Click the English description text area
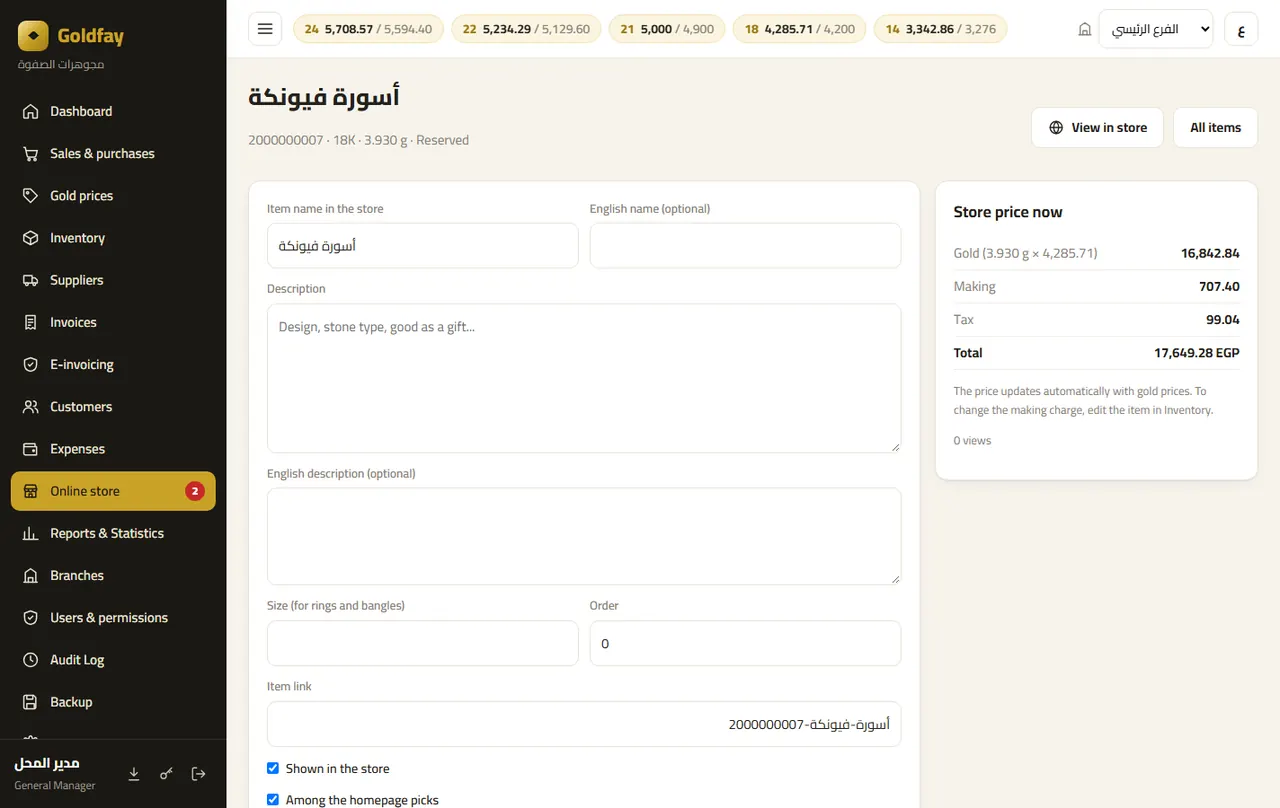The height and width of the screenshot is (808, 1280). point(584,536)
